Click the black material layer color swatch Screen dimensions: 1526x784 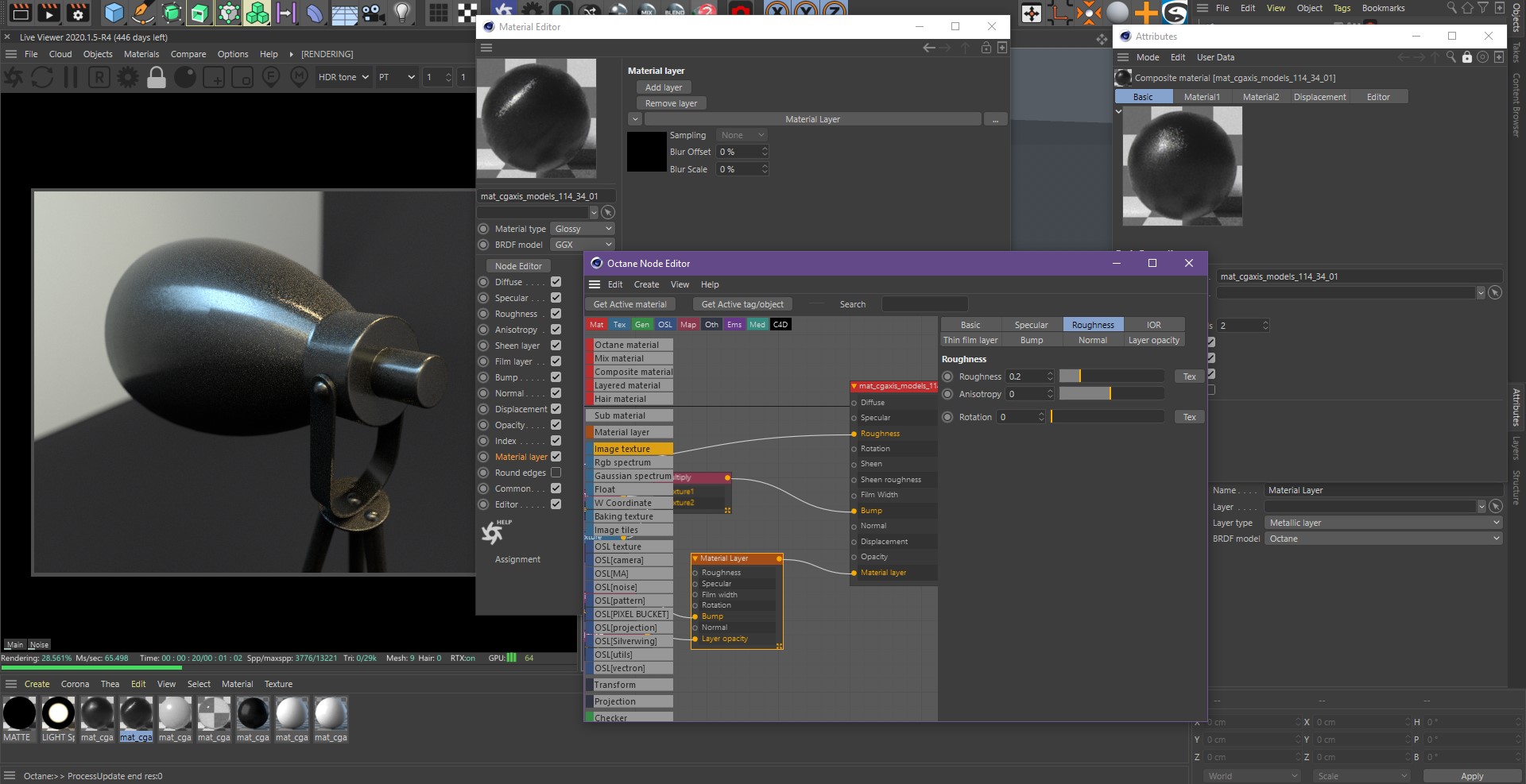(x=647, y=152)
